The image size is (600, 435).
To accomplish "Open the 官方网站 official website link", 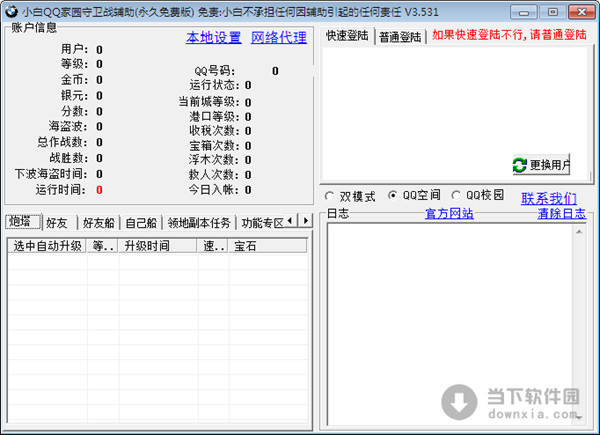I will [449, 214].
